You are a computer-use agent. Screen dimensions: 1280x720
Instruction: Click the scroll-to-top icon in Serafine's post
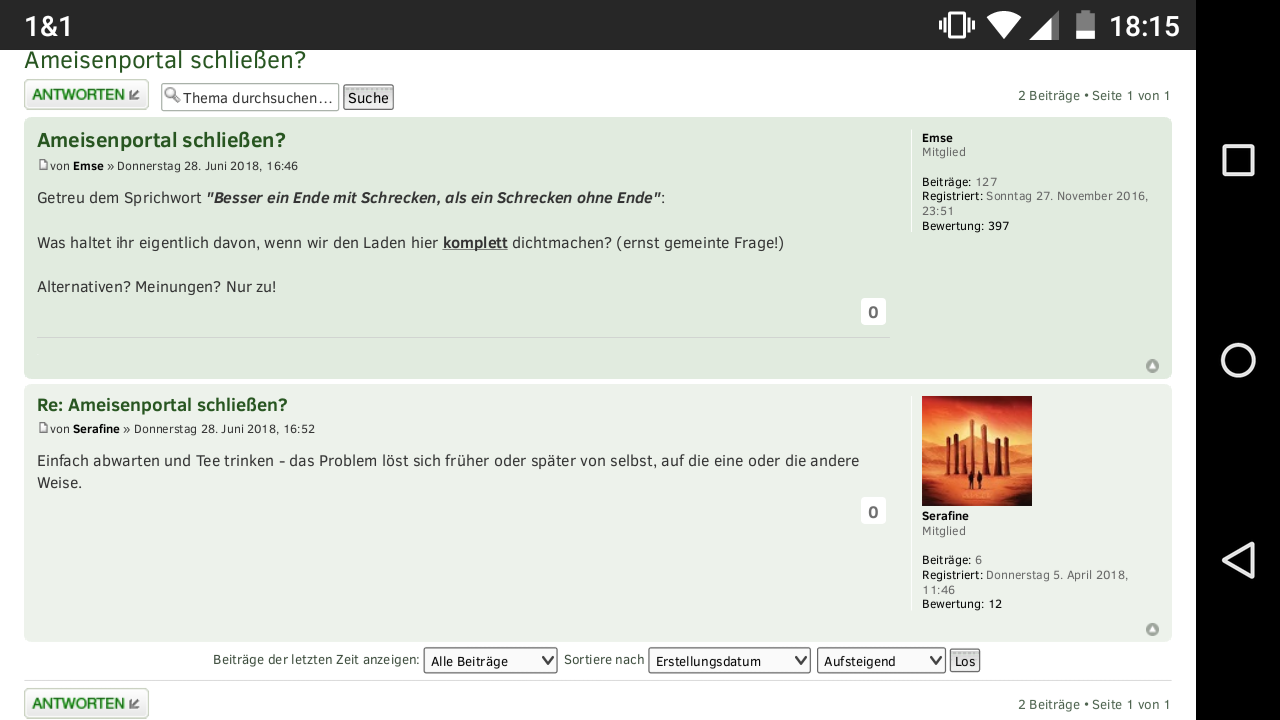click(1152, 630)
